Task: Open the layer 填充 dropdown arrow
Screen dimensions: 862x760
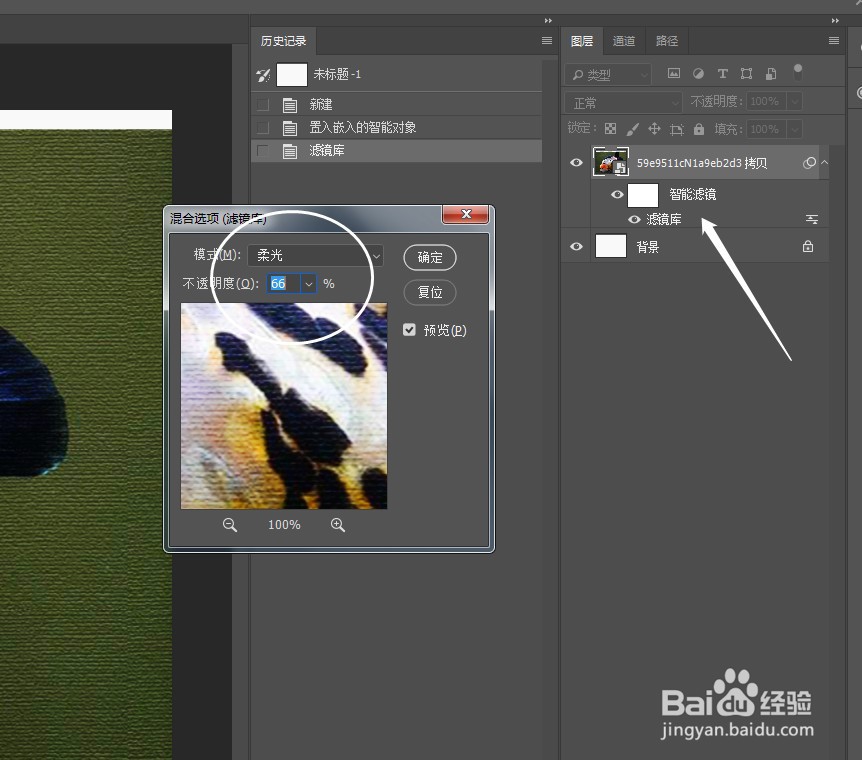Action: [x=794, y=129]
